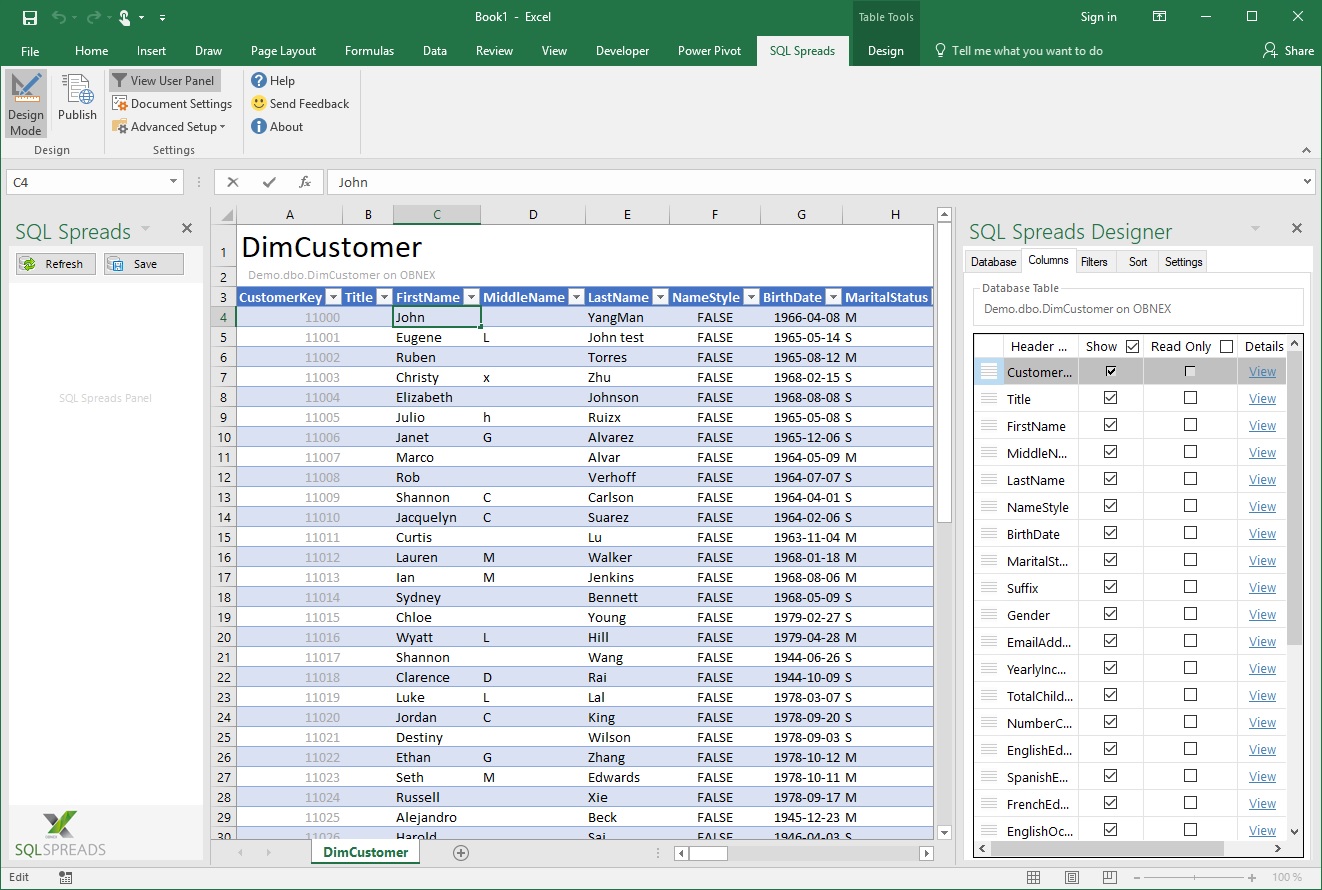Click the Help icon
This screenshot has width=1322, height=890.
pos(259,81)
